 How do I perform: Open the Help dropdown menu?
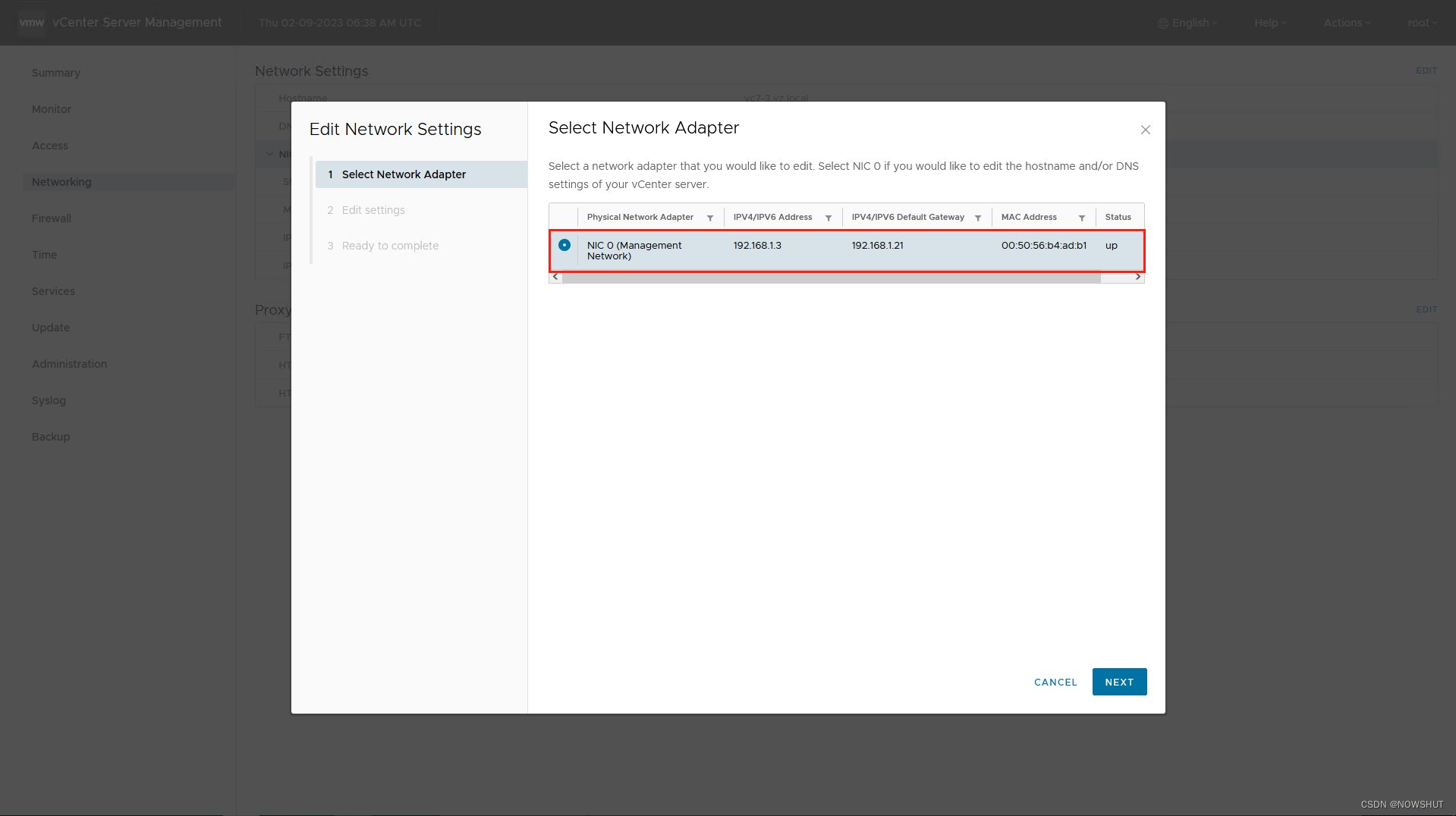point(1270,23)
